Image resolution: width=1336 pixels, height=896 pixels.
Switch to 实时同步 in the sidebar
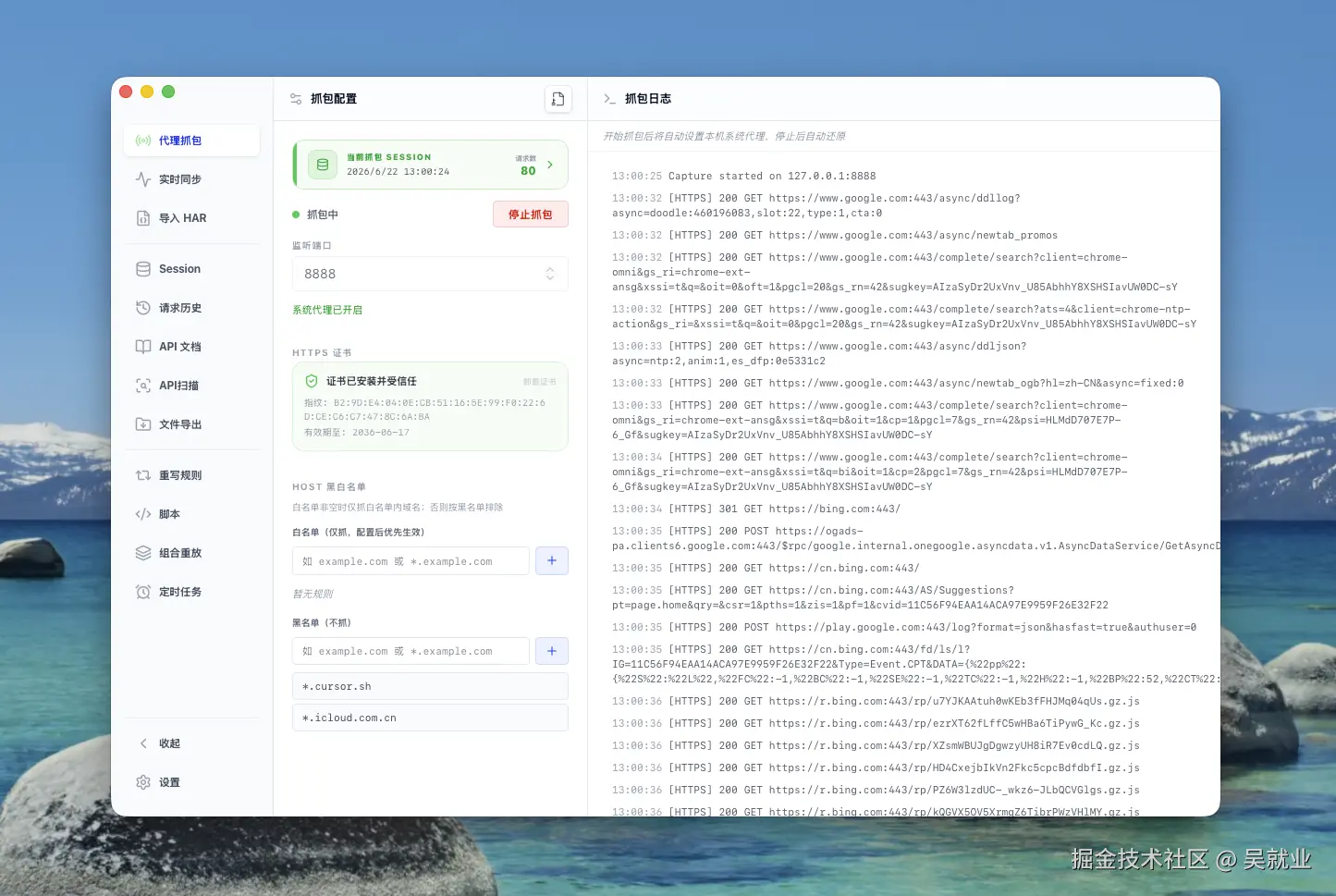coord(191,179)
